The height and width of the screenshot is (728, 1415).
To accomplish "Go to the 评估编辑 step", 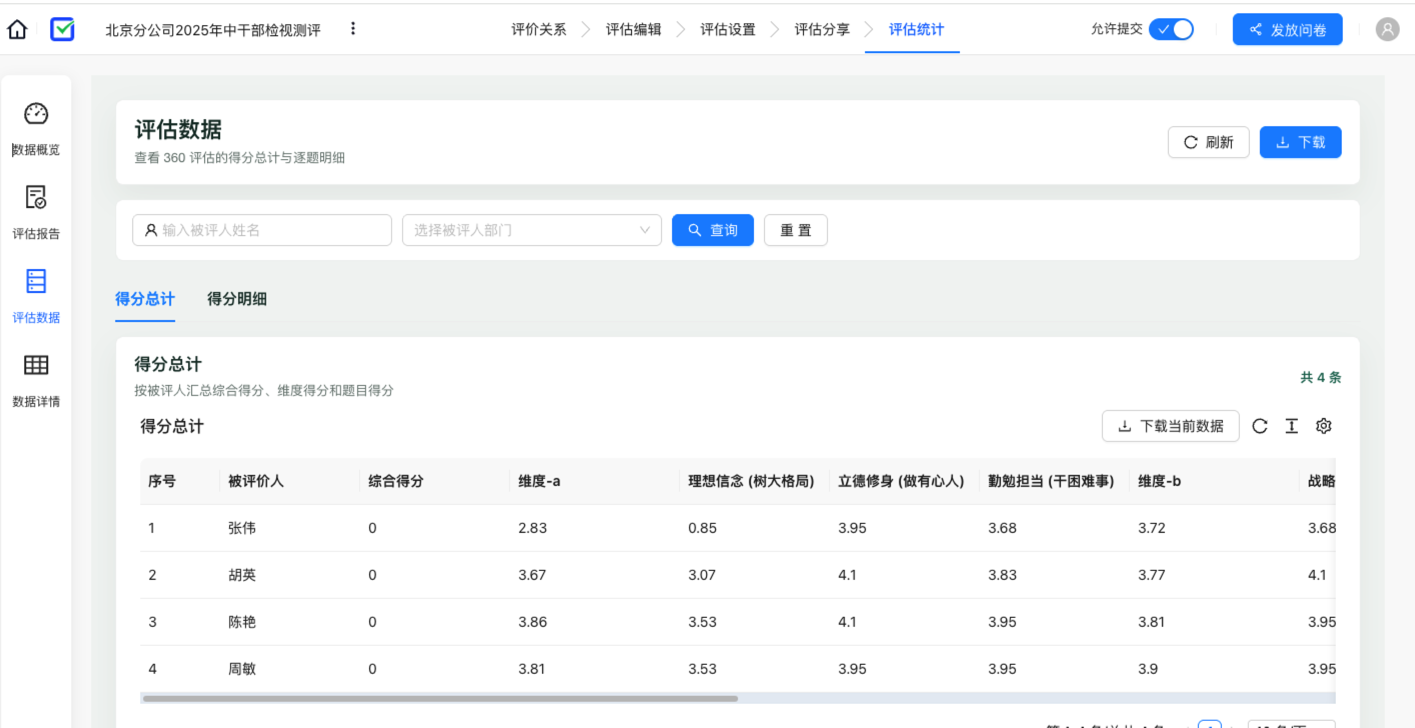I will (633, 30).
